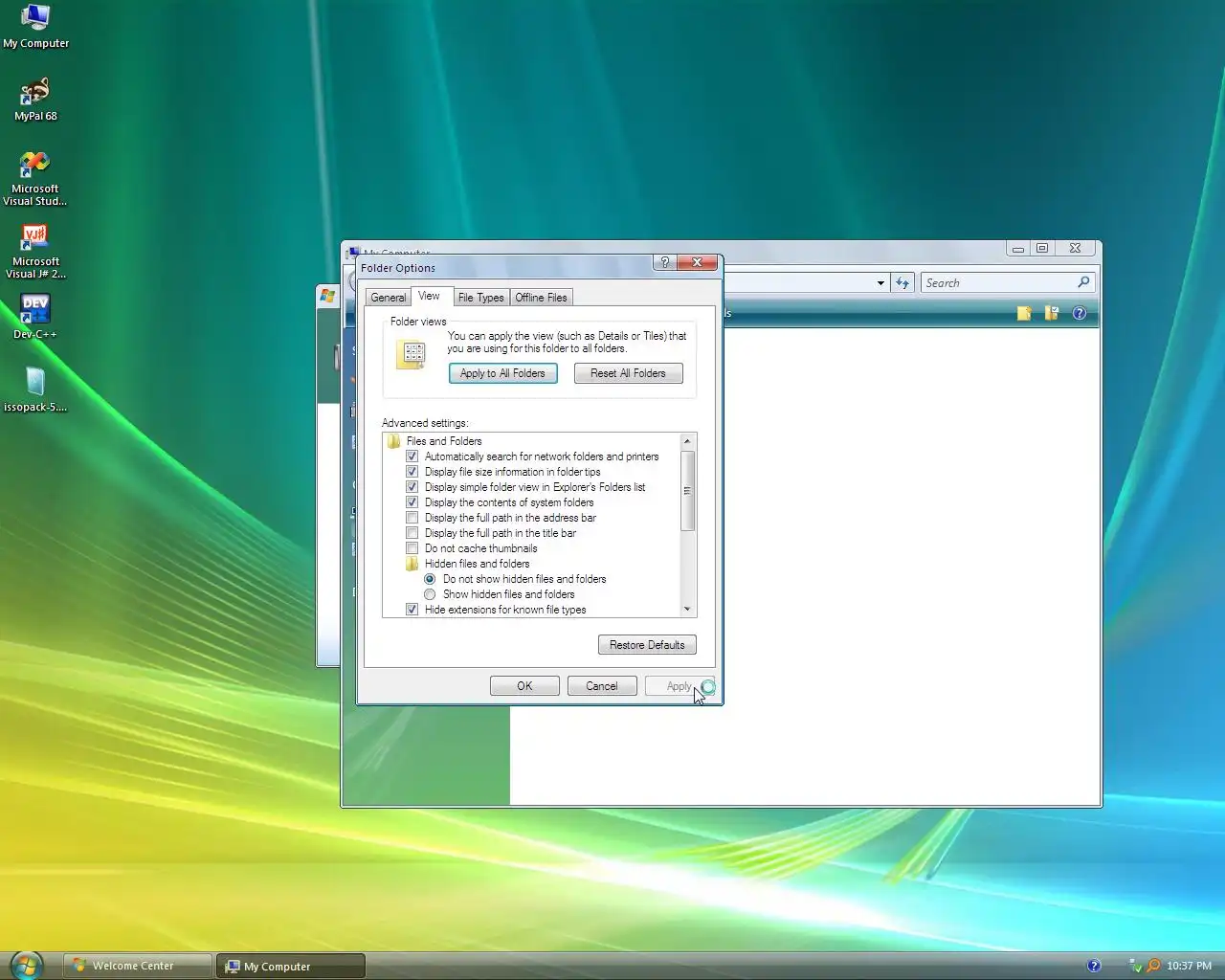Uncheck Hide extensions for known file types
1225x980 pixels.
412,610
